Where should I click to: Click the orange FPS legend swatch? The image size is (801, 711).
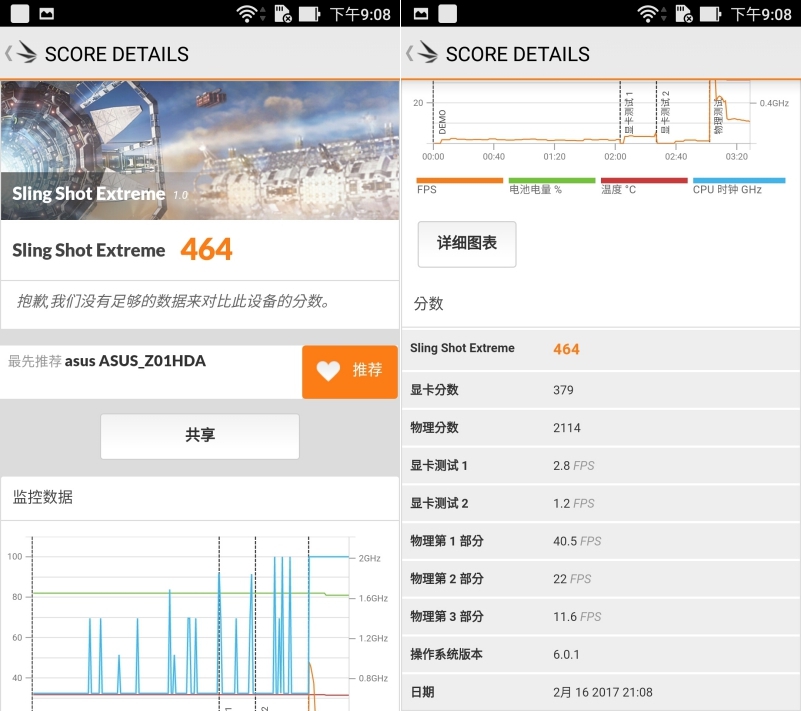[459, 181]
